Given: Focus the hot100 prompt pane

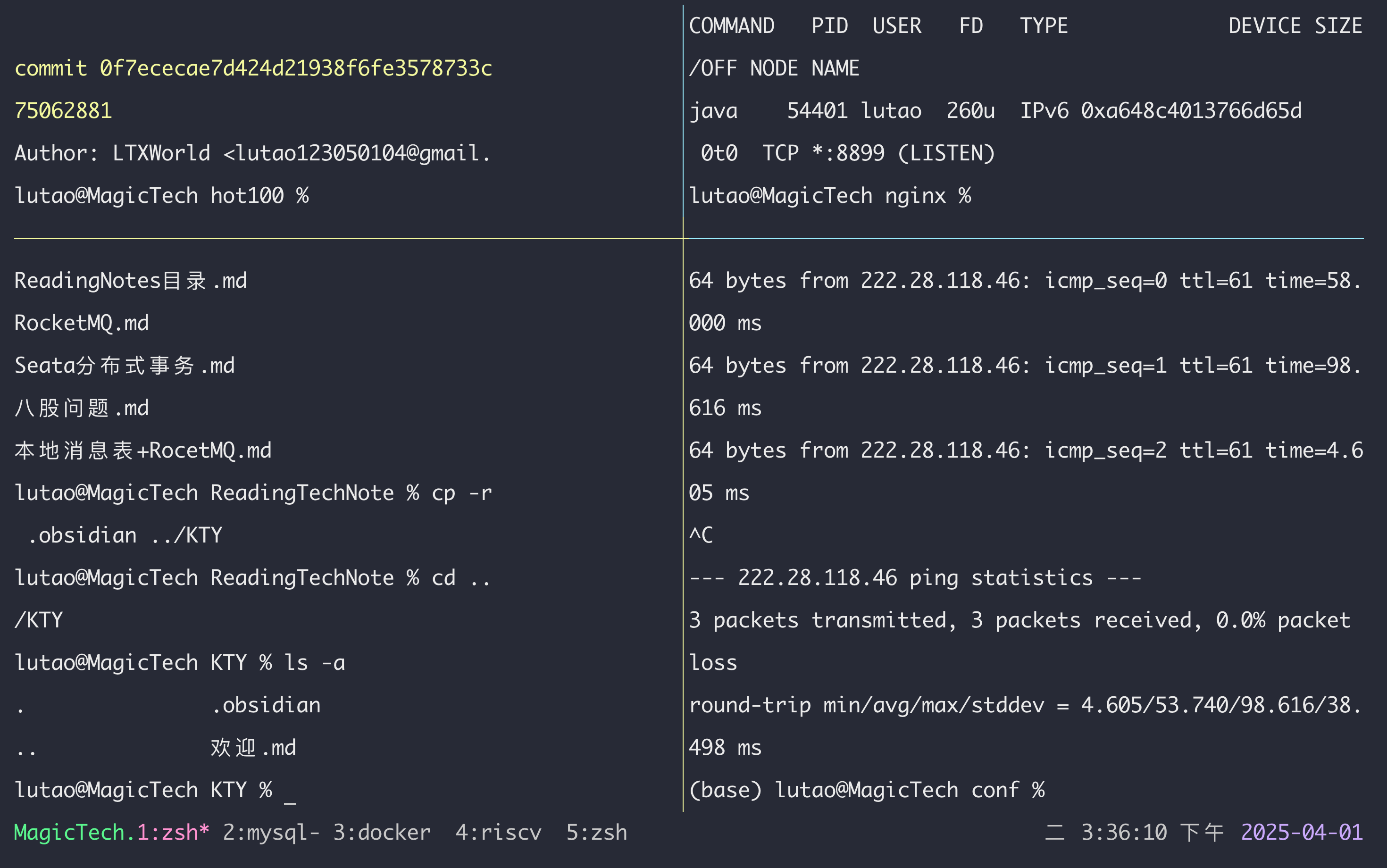Looking at the screenshot, I should point(161,196).
